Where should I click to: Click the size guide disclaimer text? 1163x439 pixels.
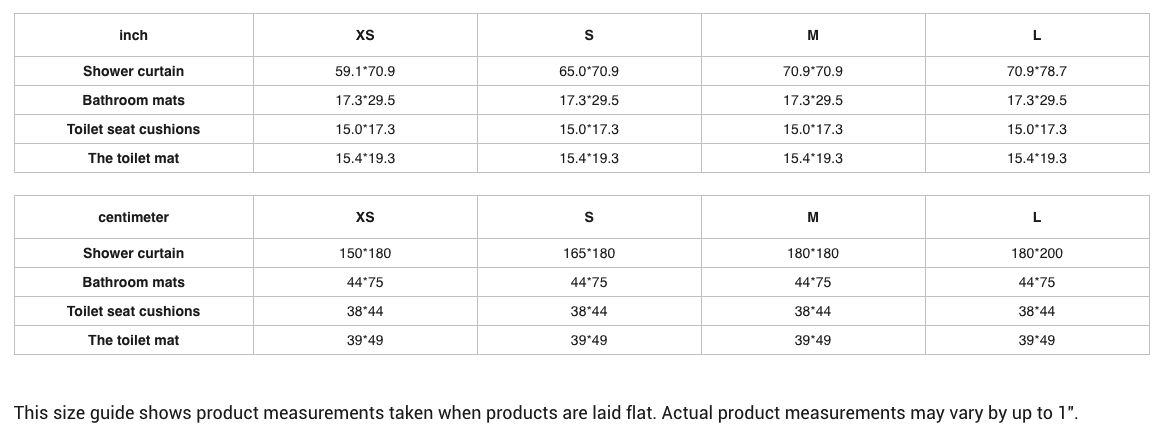pyautogui.click(x=546, y=413)
